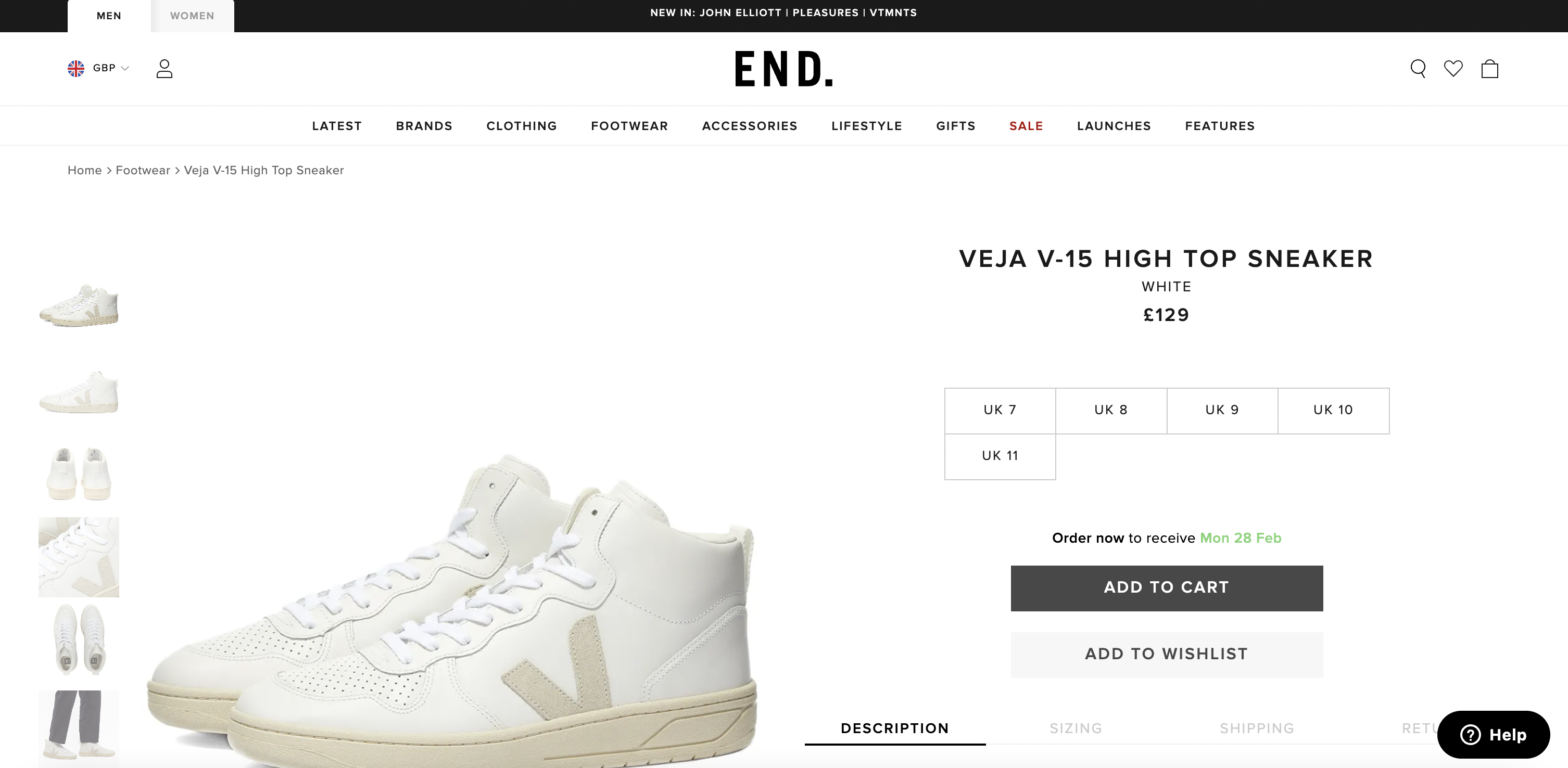Select UK 9 size option
Viewport: 1568px width, 768px height.
pos(1222,410)
